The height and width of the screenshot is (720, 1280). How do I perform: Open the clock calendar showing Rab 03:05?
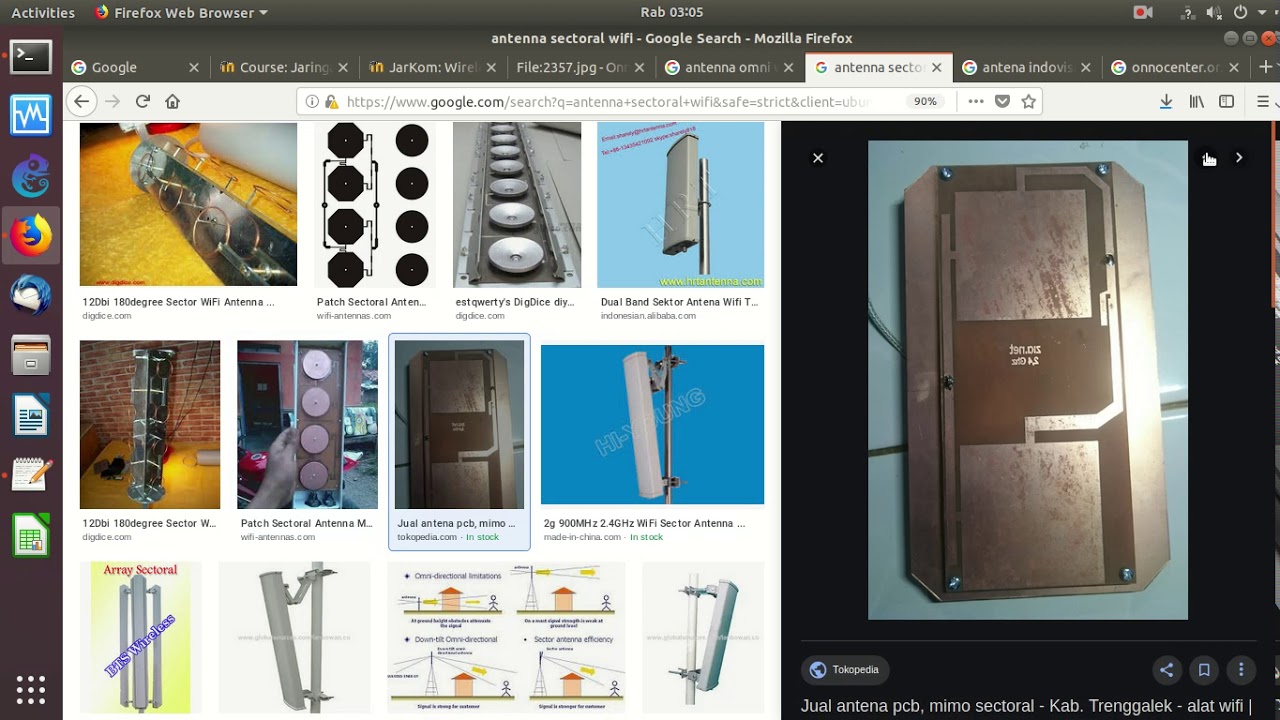(672, 12)
